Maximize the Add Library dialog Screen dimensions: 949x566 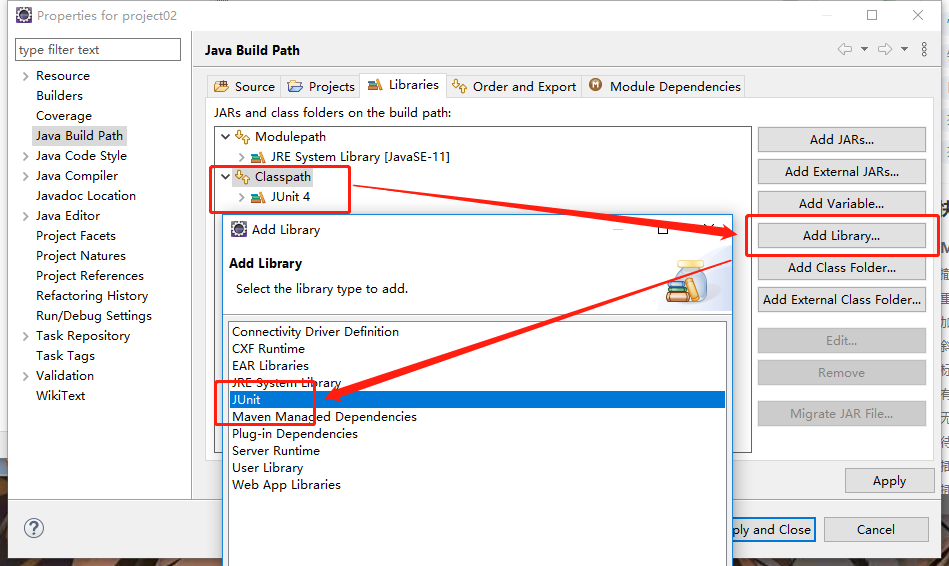pos(663,229)
